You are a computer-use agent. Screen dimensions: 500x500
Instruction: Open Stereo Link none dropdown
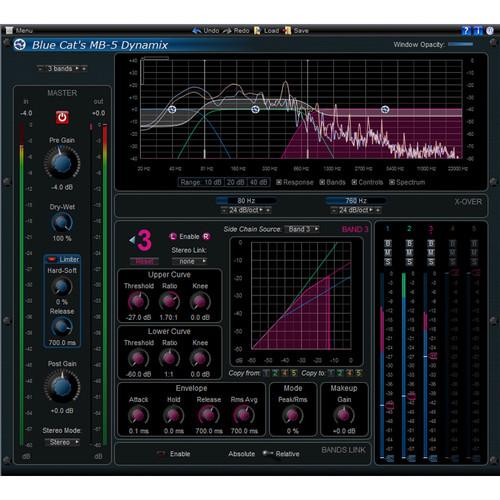pos(189,261)
